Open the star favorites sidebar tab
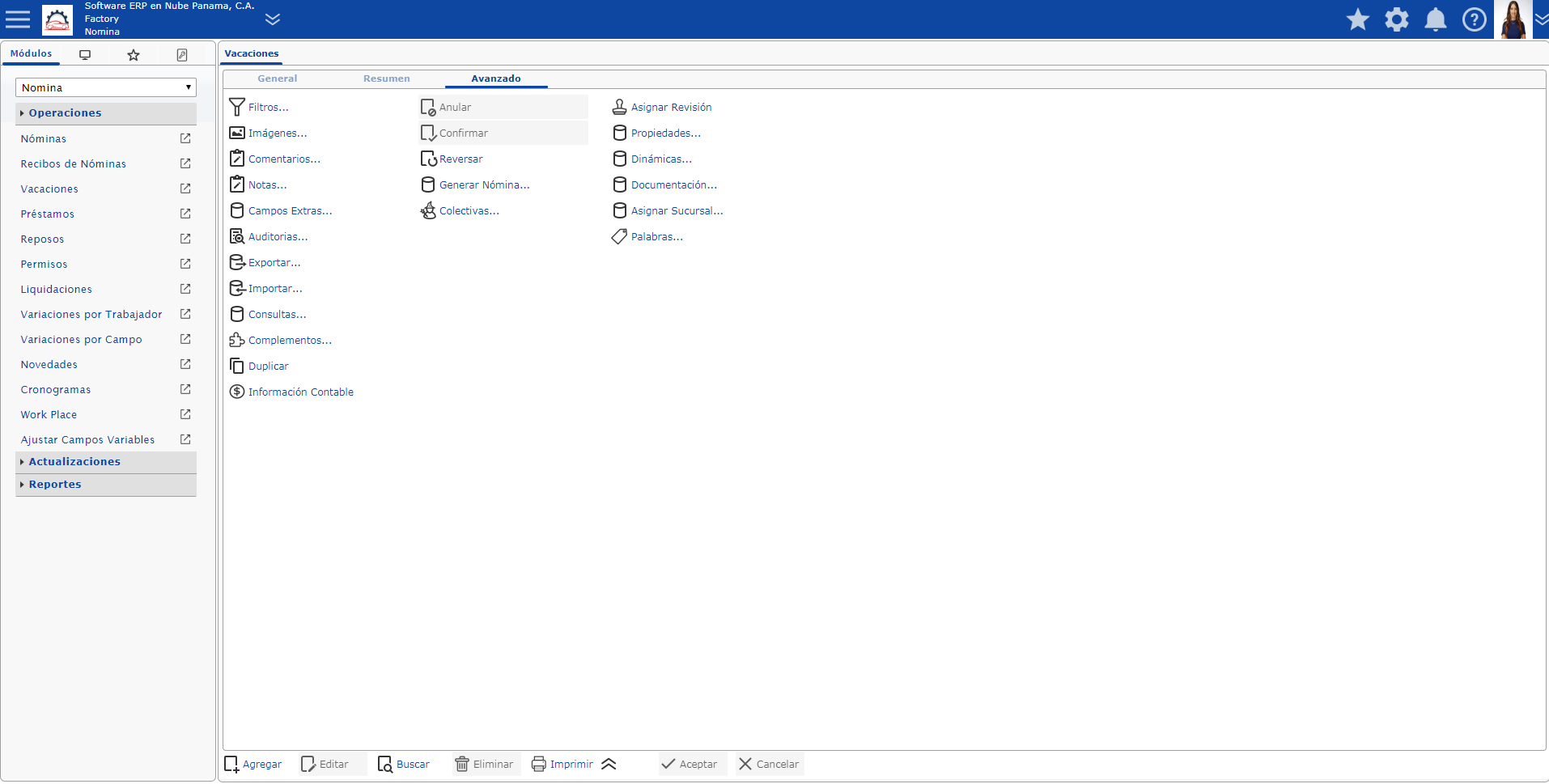1549x784 pixels. [134, 55]
